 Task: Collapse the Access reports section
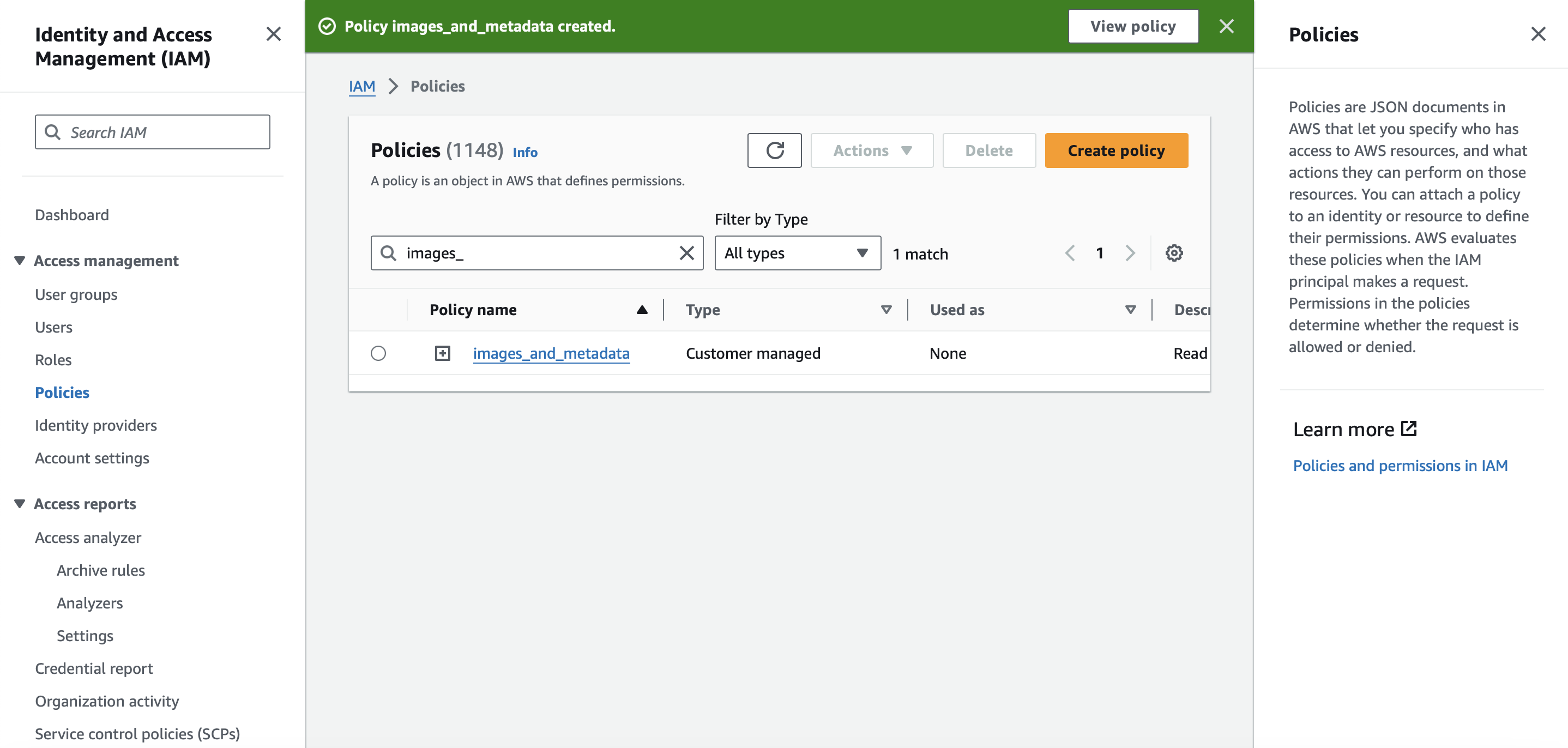(x=20, y=504)
